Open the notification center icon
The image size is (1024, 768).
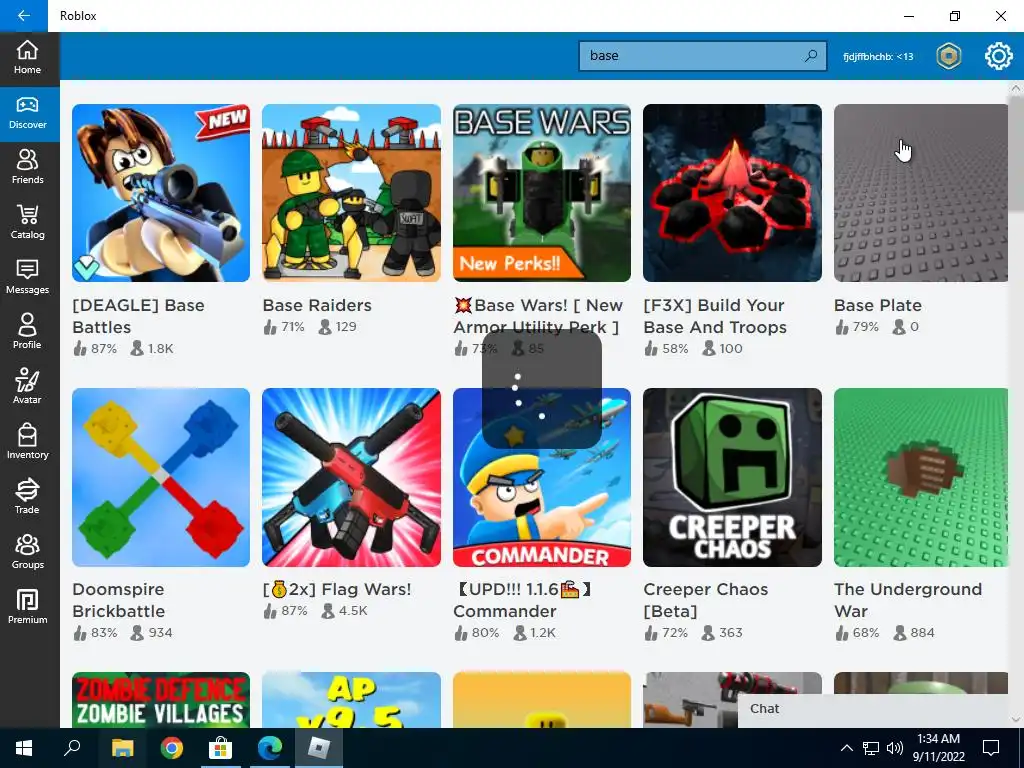click(991, 748)
